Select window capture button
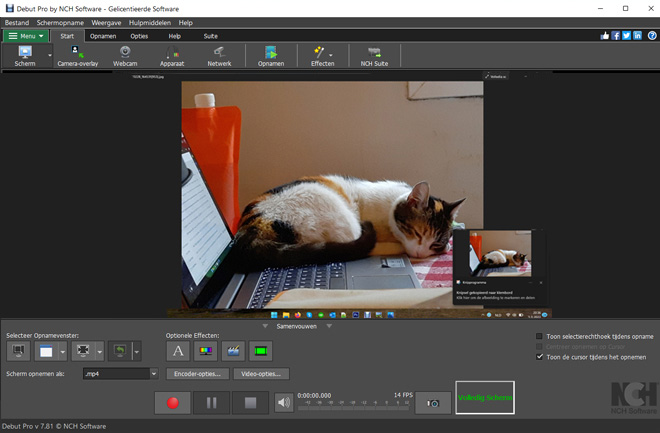Screen dimensions: 660x433 pos(46,351)
